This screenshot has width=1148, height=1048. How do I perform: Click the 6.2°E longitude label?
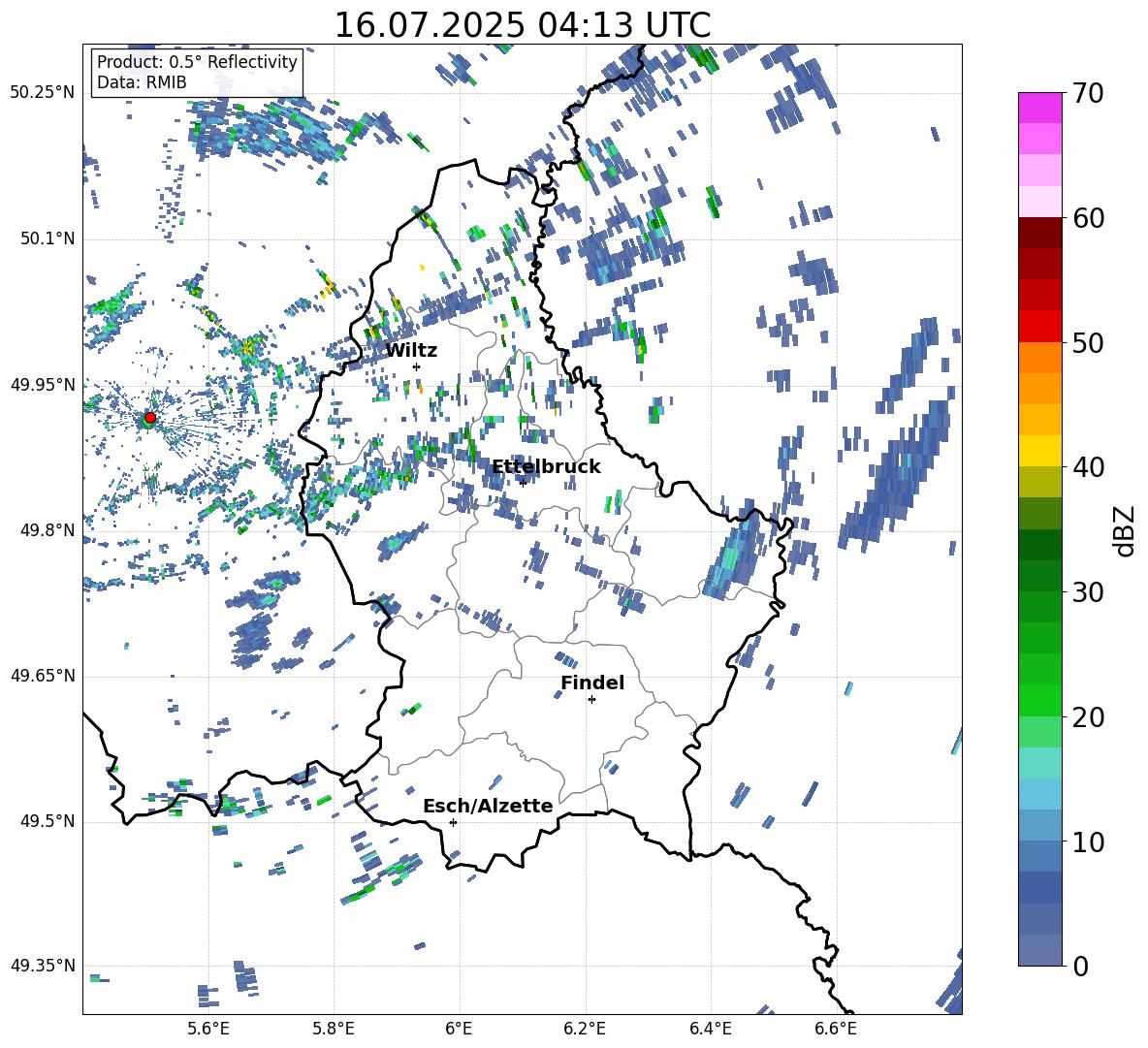pyautogui.click(x=585, y=1029)
